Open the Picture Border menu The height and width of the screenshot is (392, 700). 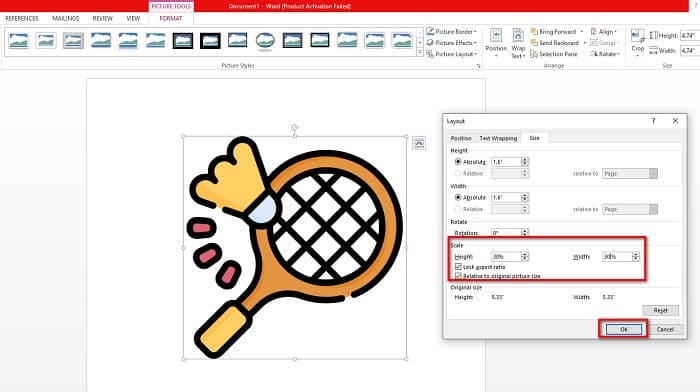tap(451, 32)
